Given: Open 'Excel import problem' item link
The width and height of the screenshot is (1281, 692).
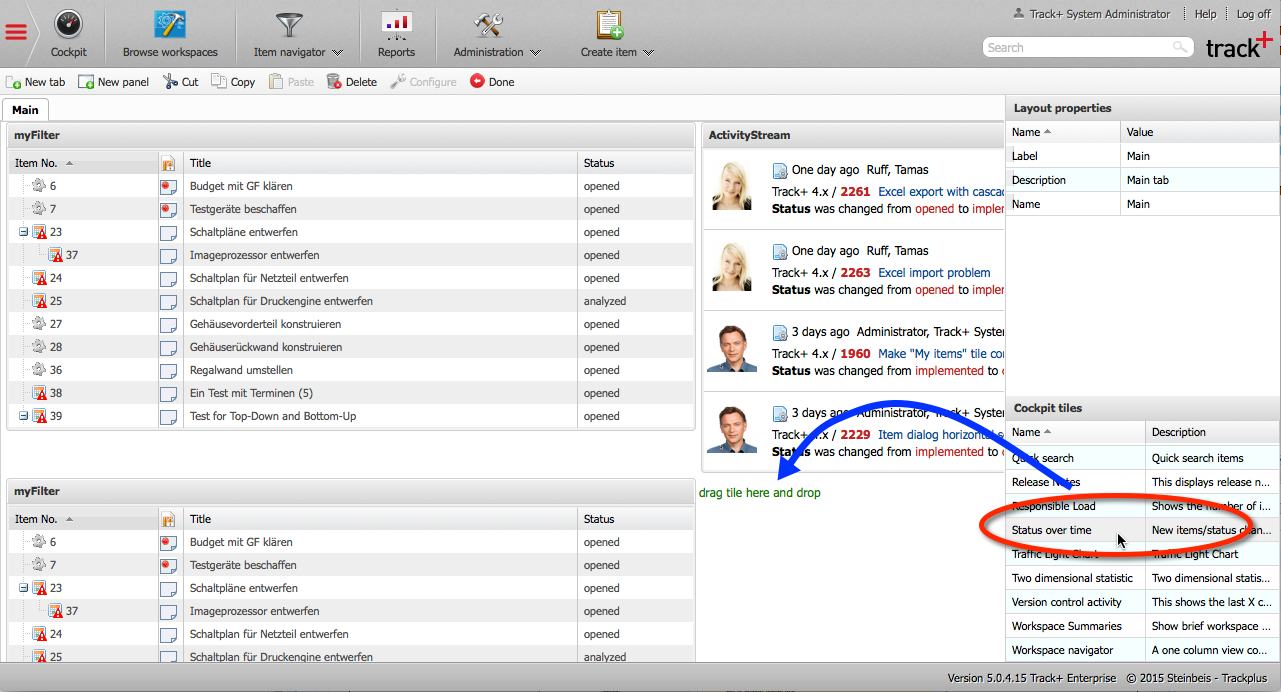Looking at the screenshot, I should pyautogui.click(x=935, y=272).
